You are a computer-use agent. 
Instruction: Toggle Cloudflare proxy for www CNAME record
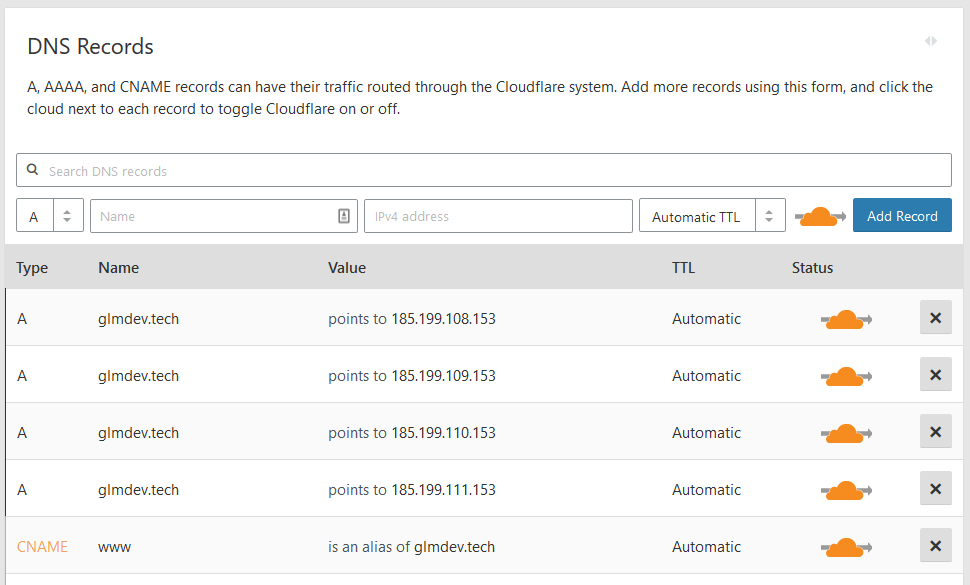tap(846, 547)
